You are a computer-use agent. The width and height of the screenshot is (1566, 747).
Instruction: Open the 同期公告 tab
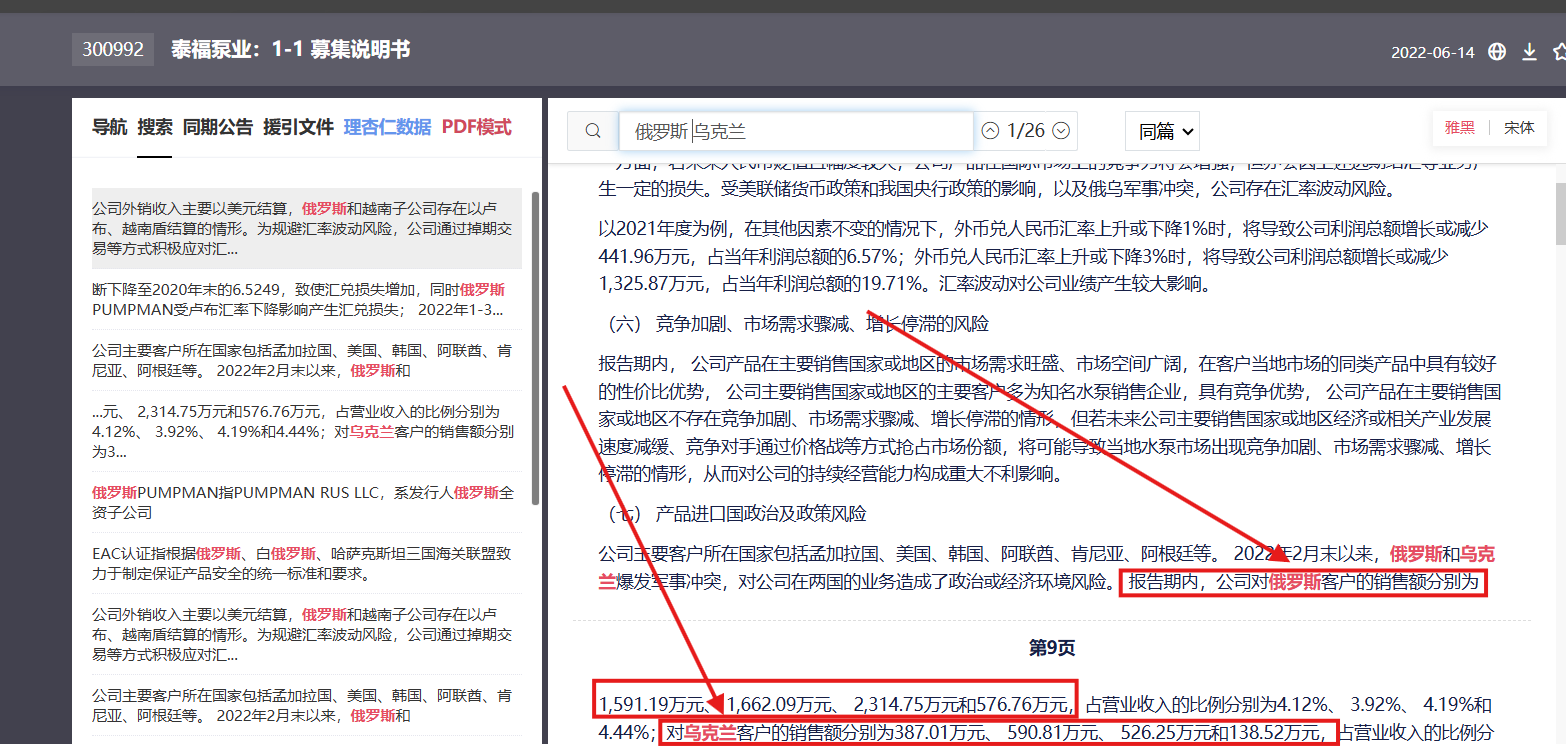point(218,127)
